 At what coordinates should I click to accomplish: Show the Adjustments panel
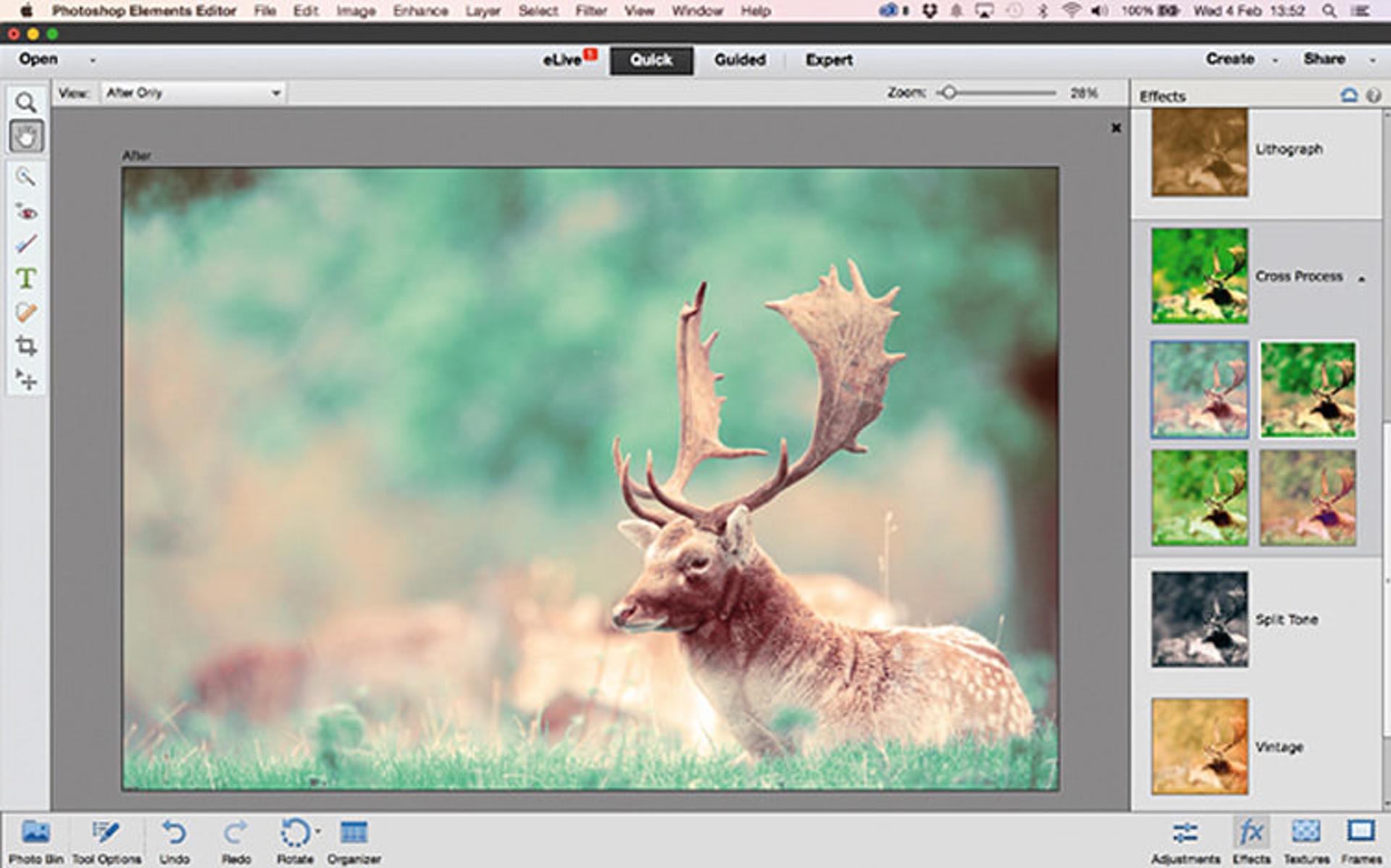(1185, 842)
